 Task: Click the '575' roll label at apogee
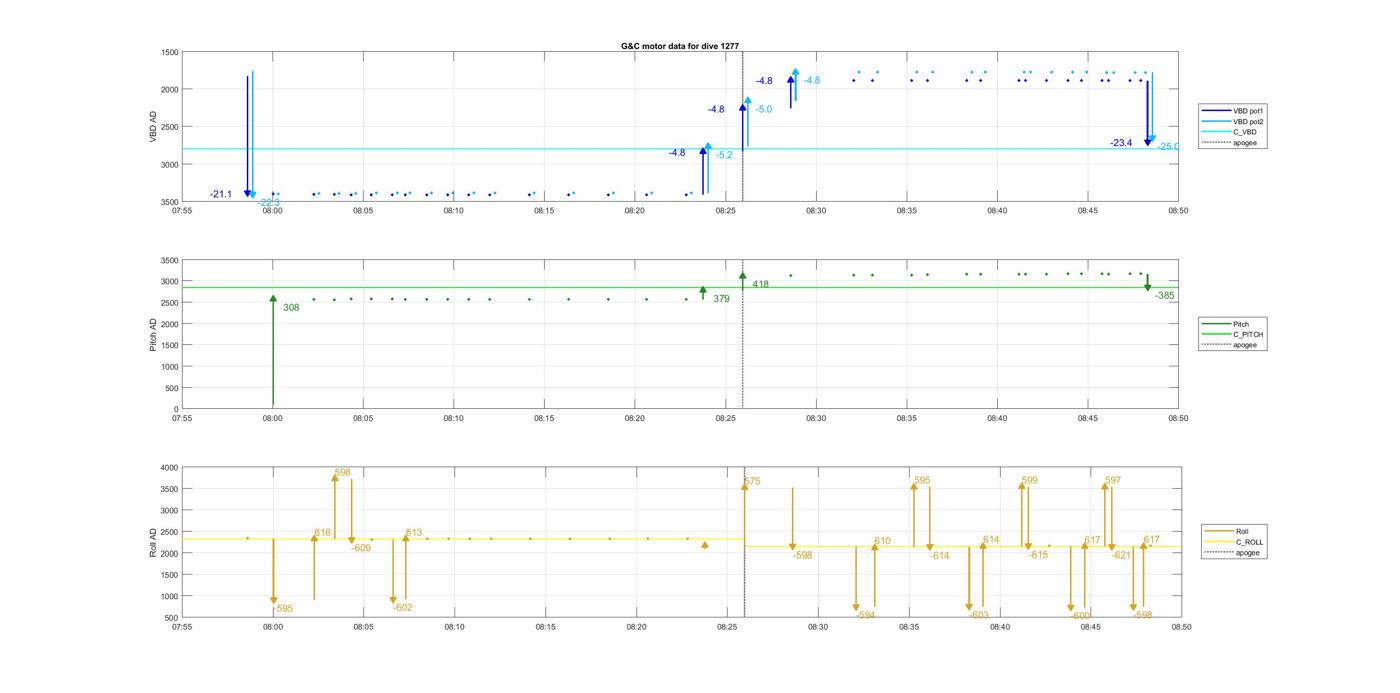(752, 482)
